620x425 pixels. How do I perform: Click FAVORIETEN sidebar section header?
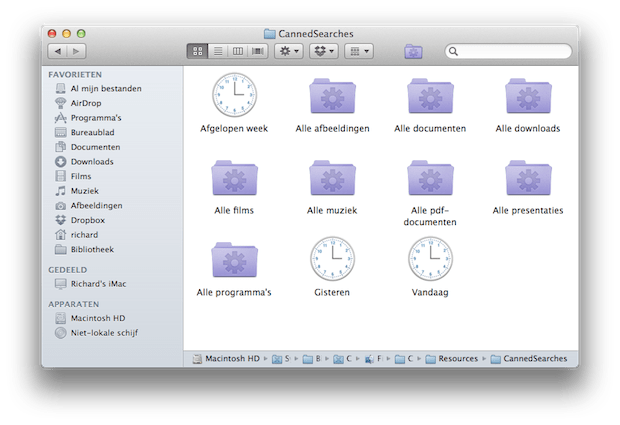[75, 74]
